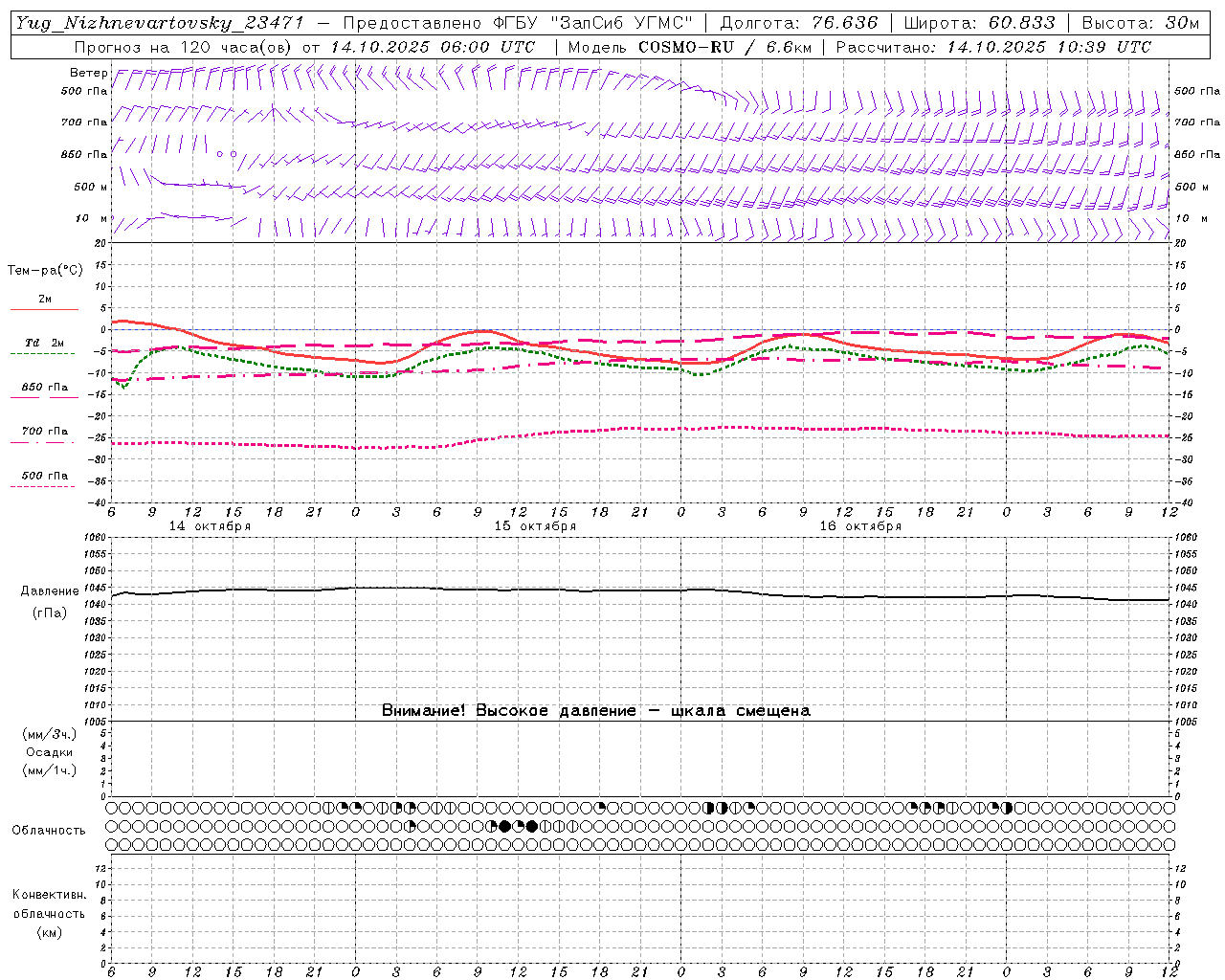
Task: Click the 850 гПа temperature legend label
Action: 45,388
